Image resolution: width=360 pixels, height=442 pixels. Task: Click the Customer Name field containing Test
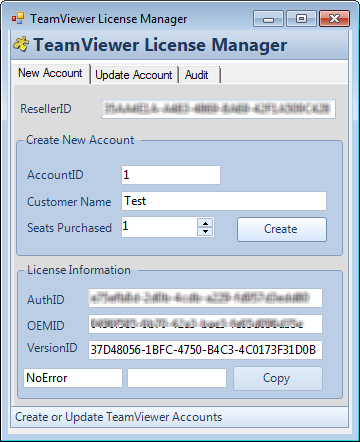(224, 201)
